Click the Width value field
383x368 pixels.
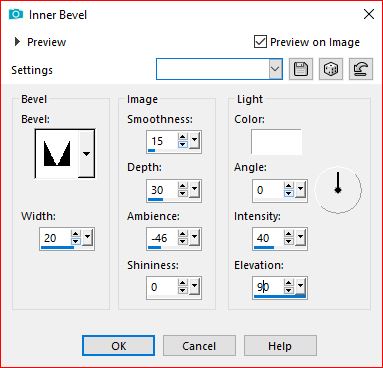55,238
